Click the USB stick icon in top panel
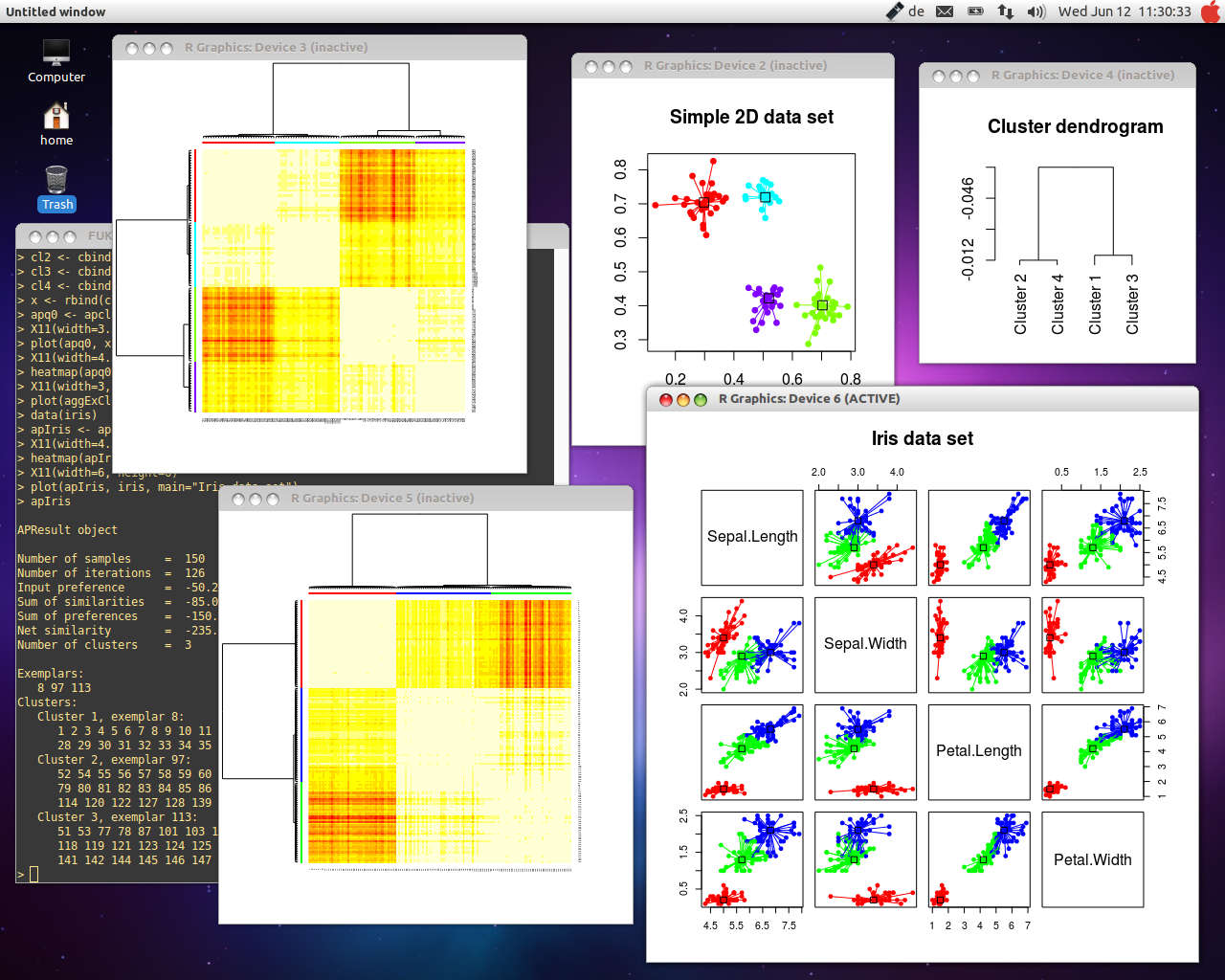 [894, 11]
